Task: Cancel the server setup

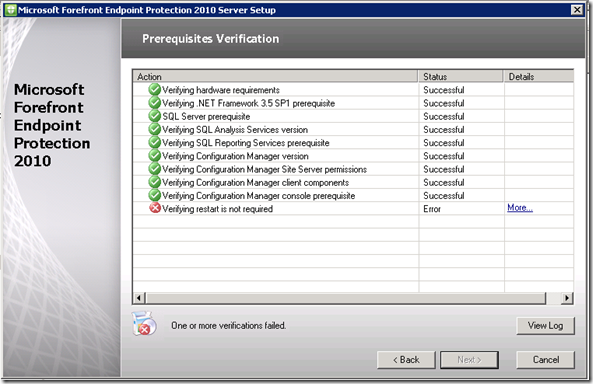Action: pos(545,360)
